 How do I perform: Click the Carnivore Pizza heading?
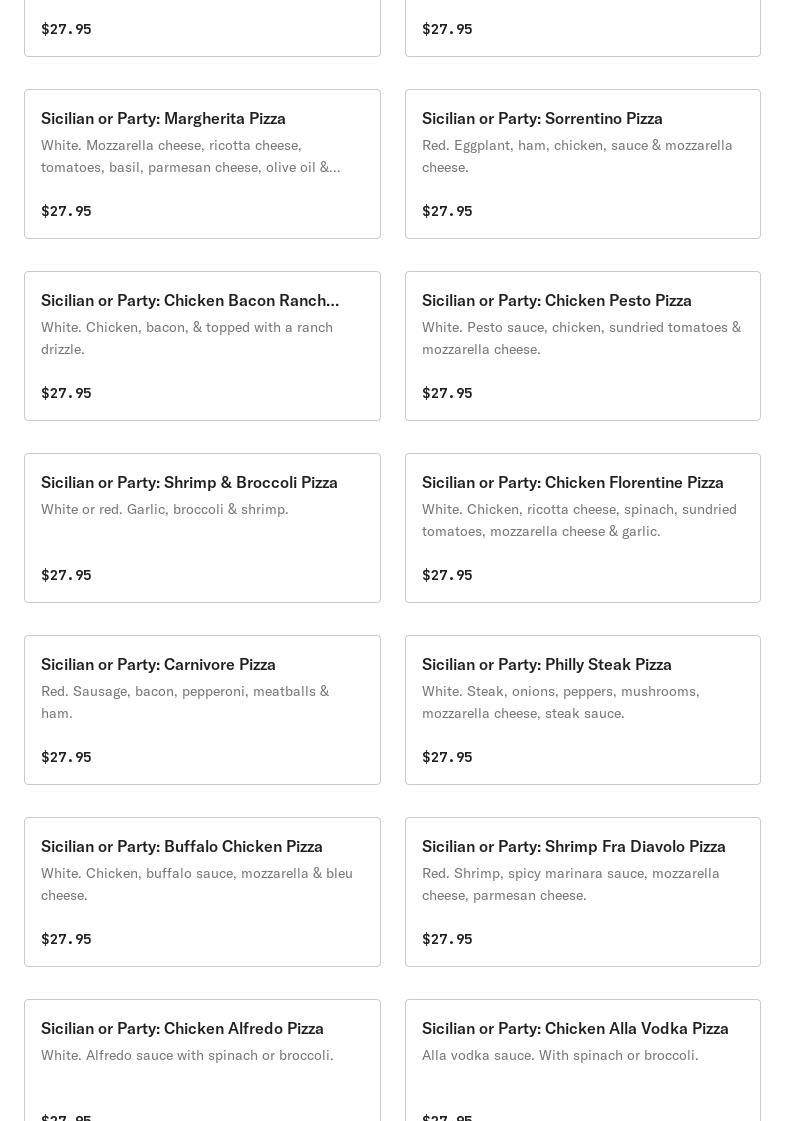[158, 664]
